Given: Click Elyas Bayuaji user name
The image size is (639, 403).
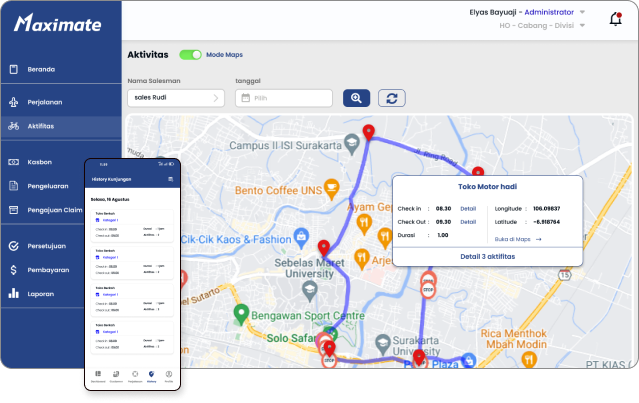Looking at the screenshot, I should point(493,12).
